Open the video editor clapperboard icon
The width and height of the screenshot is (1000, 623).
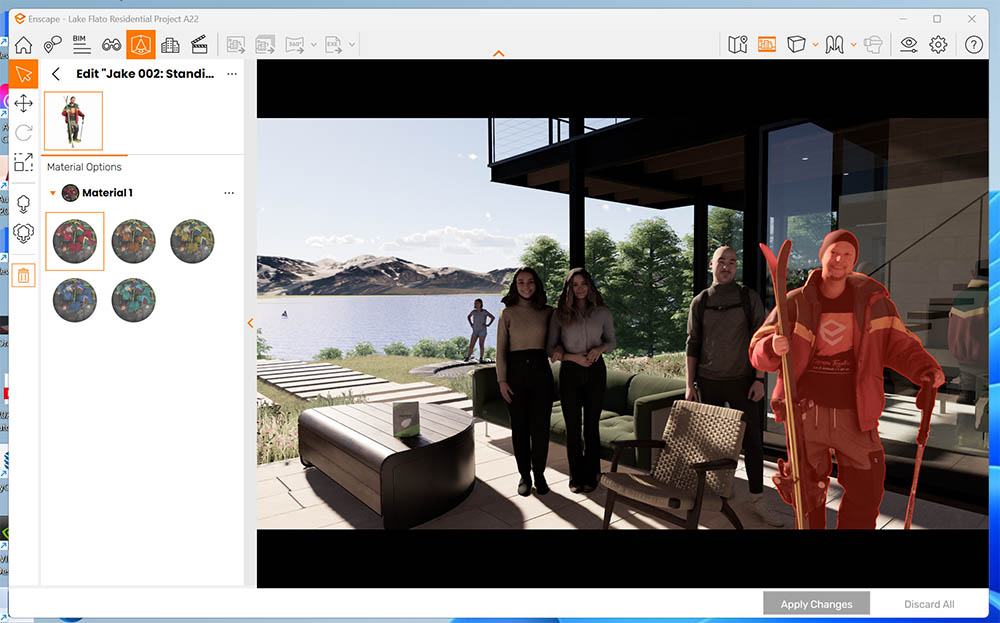tap(199, 45)
